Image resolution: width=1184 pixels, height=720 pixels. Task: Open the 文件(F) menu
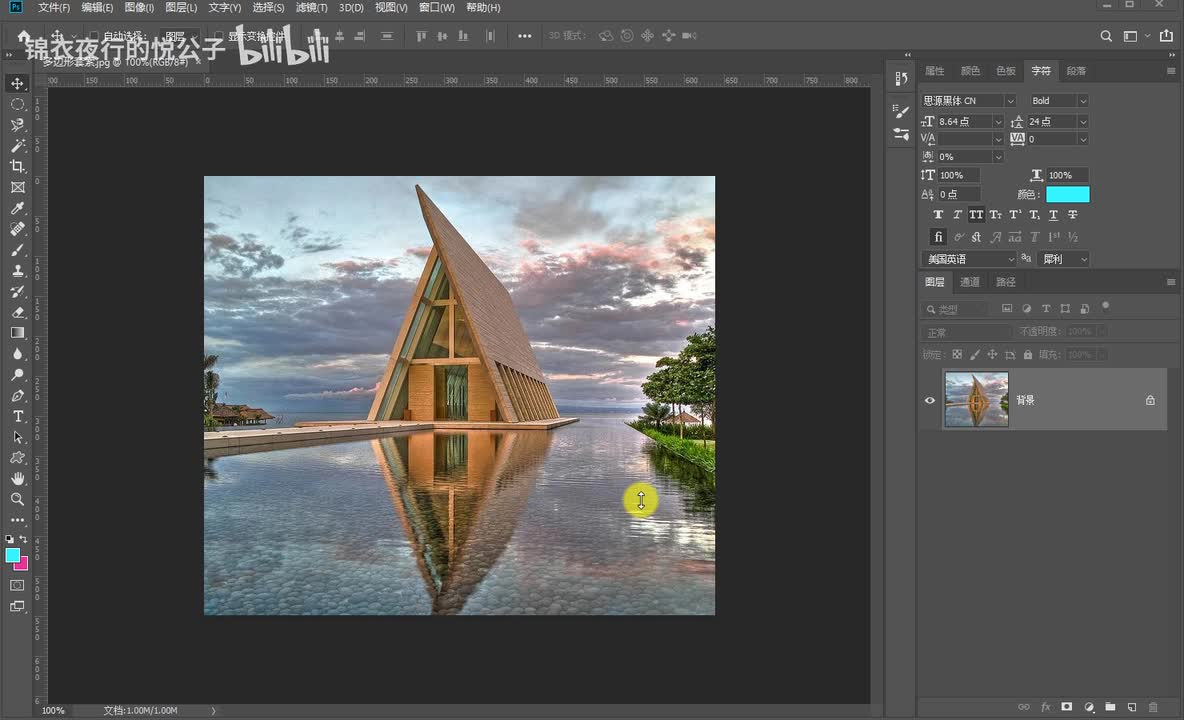point(54,8)
